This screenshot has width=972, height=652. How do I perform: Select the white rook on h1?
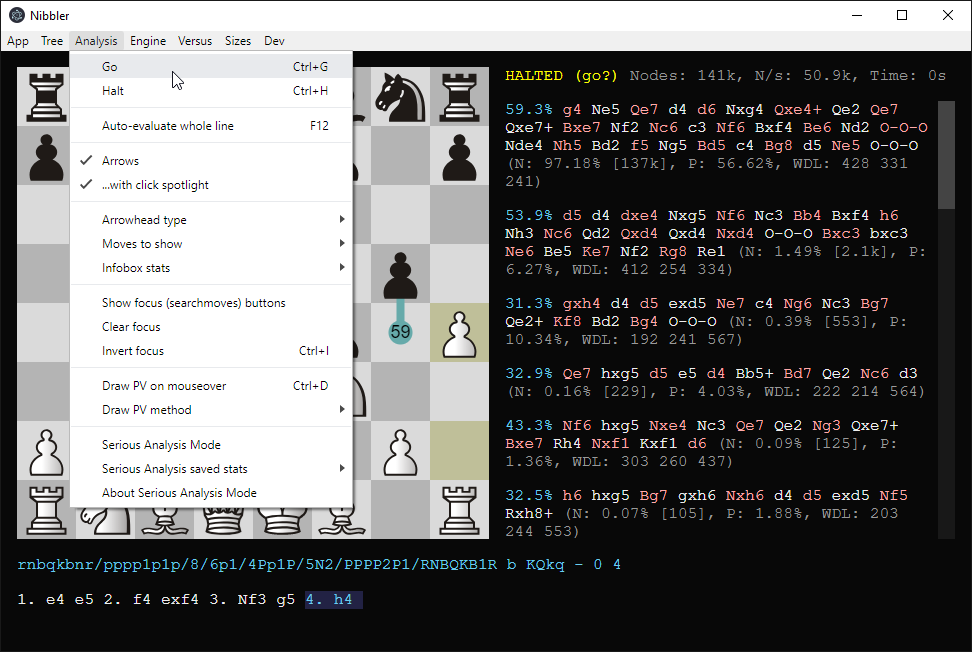tap(459, 510)
